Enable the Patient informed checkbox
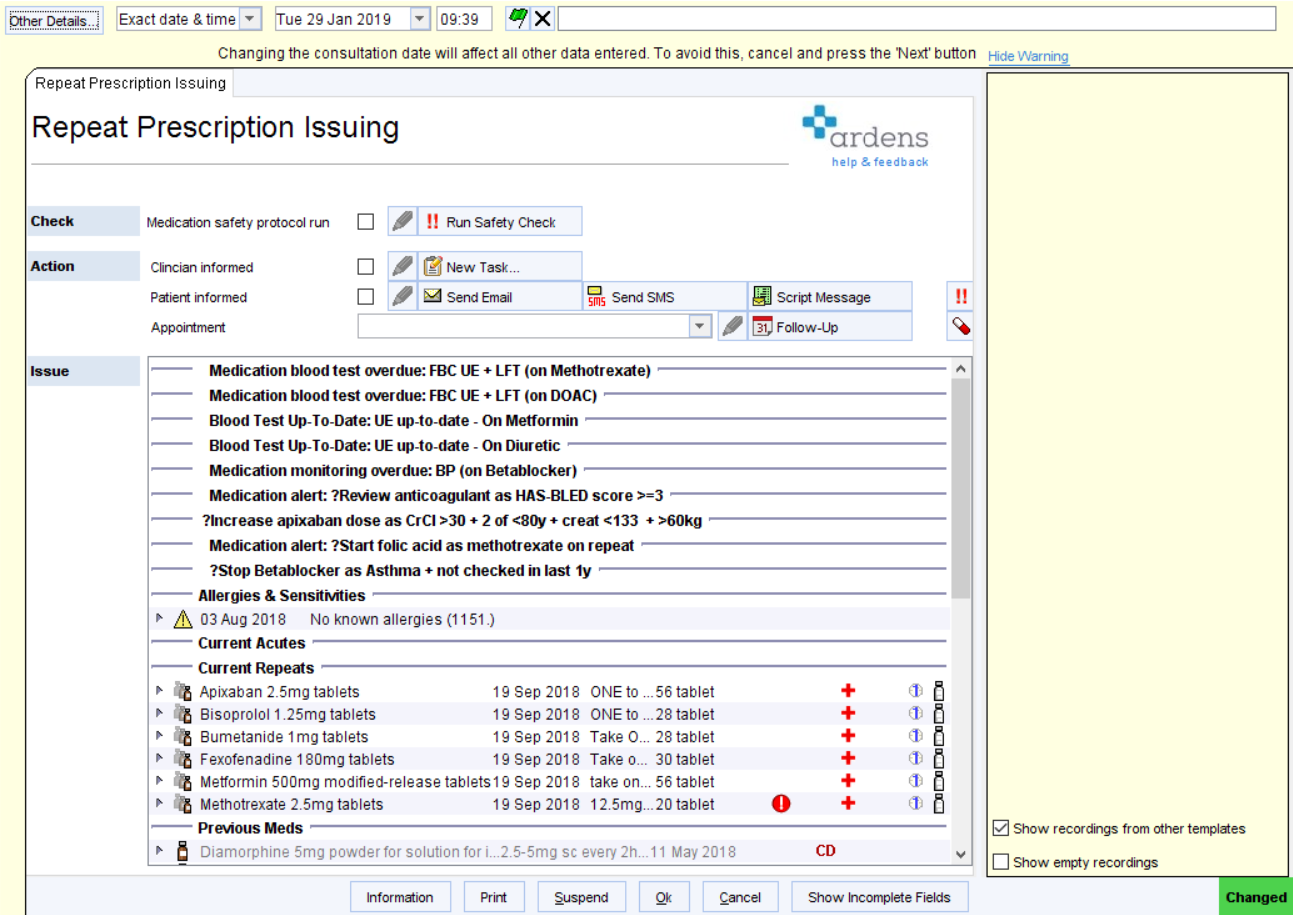This screenshot has height=915, width=1293. [365, 296]
